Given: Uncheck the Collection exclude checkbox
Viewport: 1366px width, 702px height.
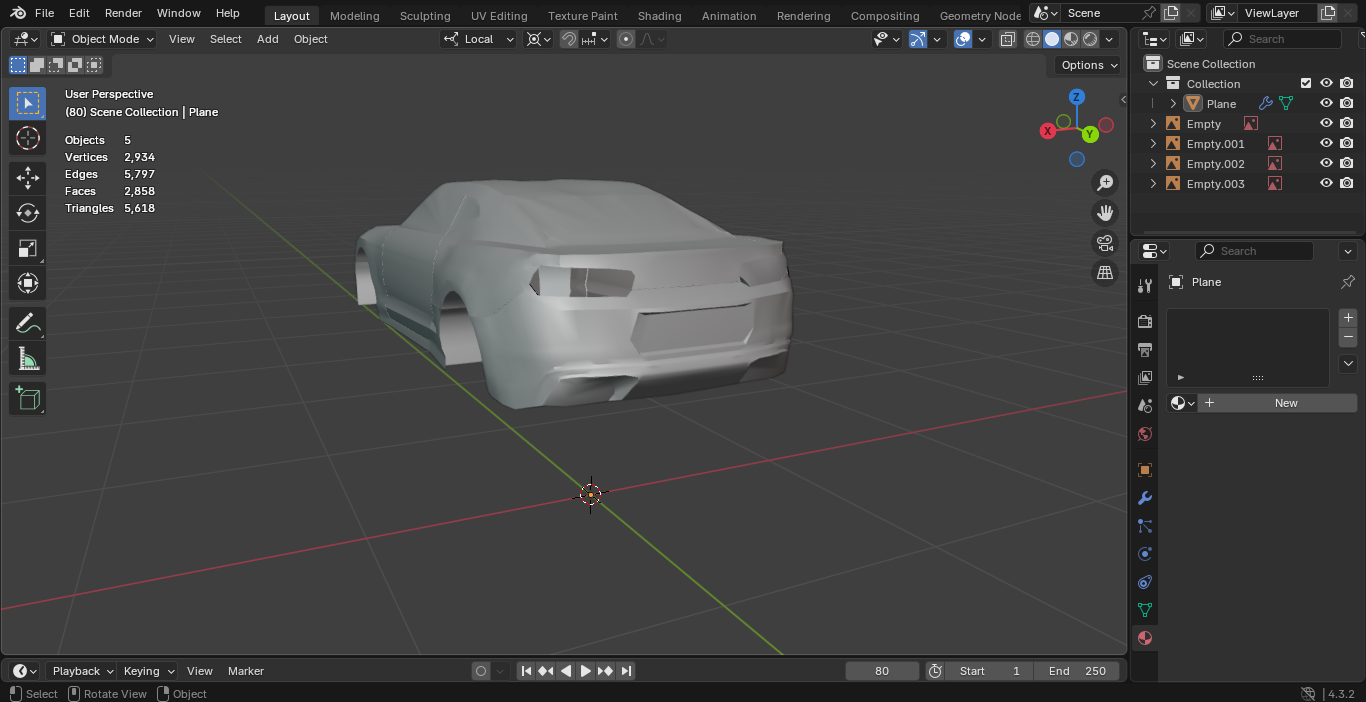Looking at the screenshot, I should pyautogui.click(x=1305, y=83).
